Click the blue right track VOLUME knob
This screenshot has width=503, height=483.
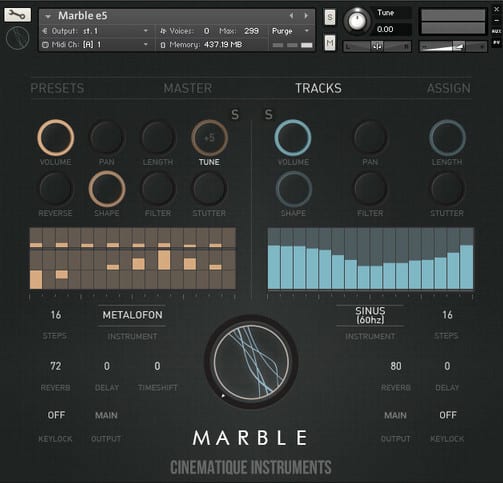[293, 138]
